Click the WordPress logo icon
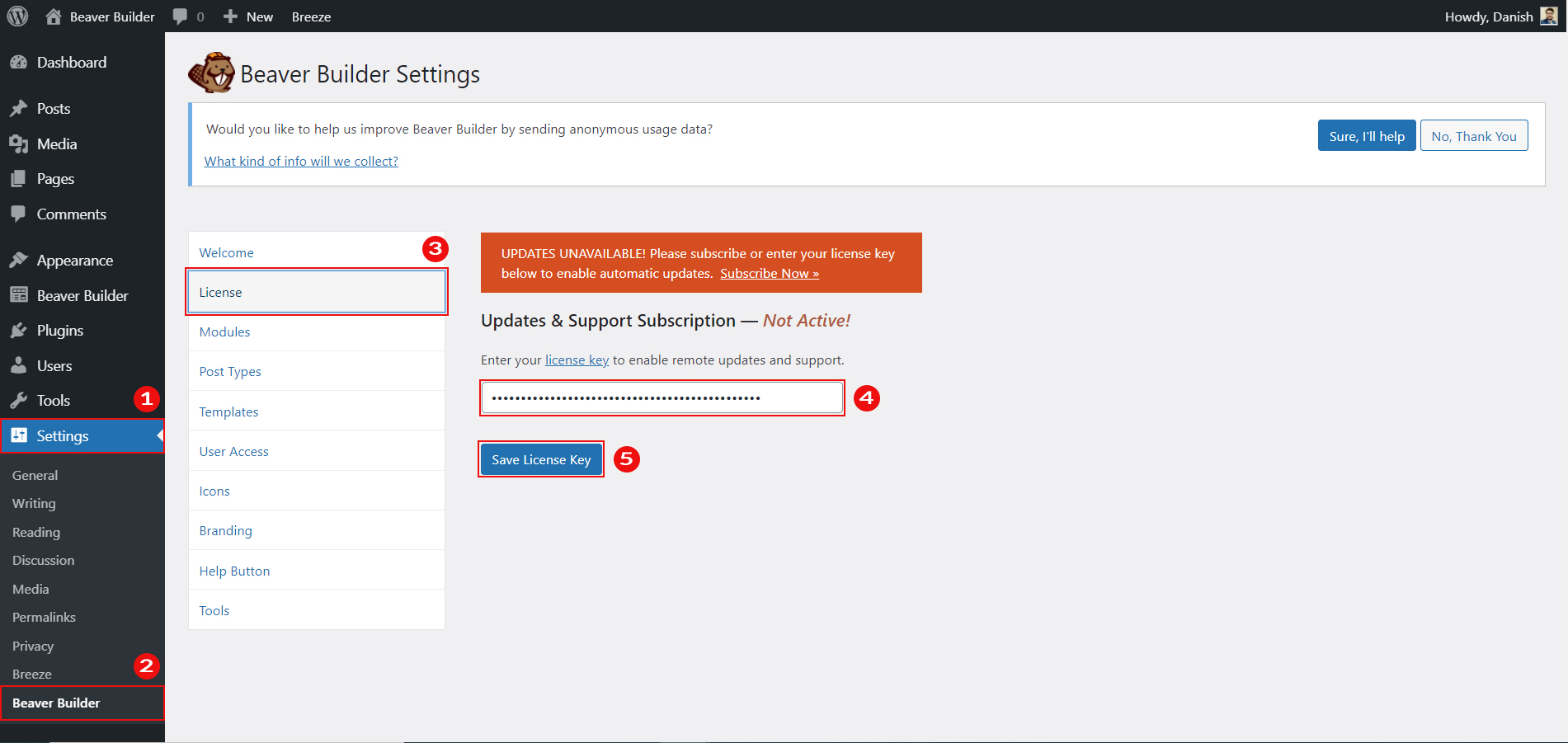The height and width of the screenshot is (743, 1568). click(x=17, y=16)
